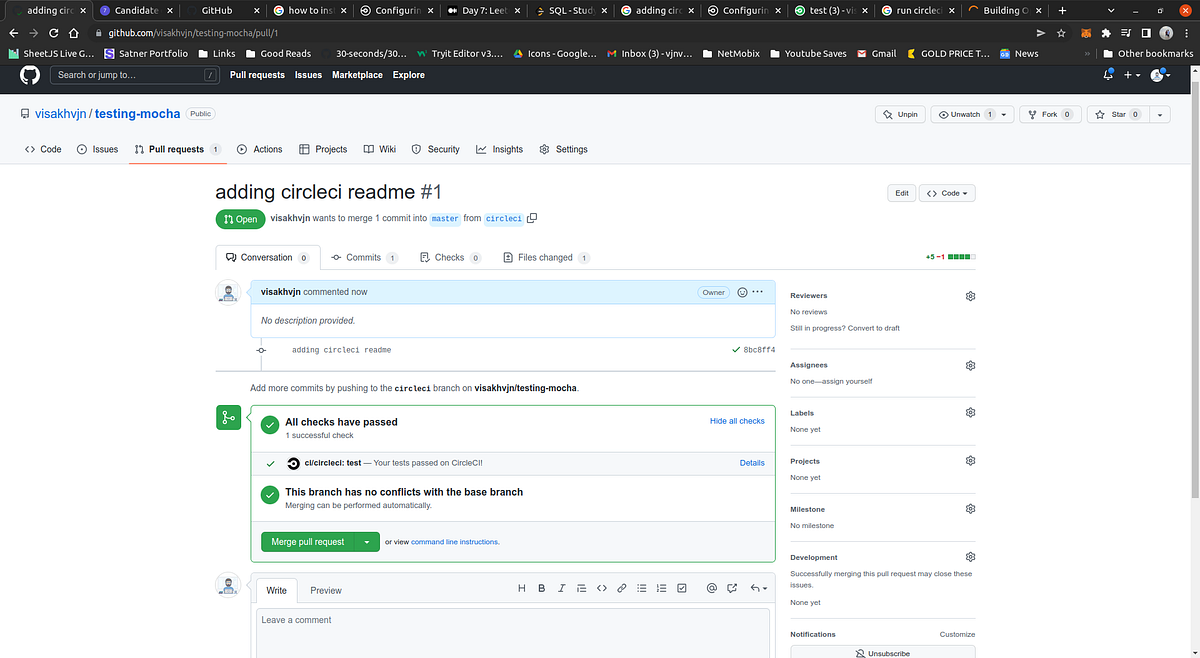Open the Conversation tab

coord(268,257)
